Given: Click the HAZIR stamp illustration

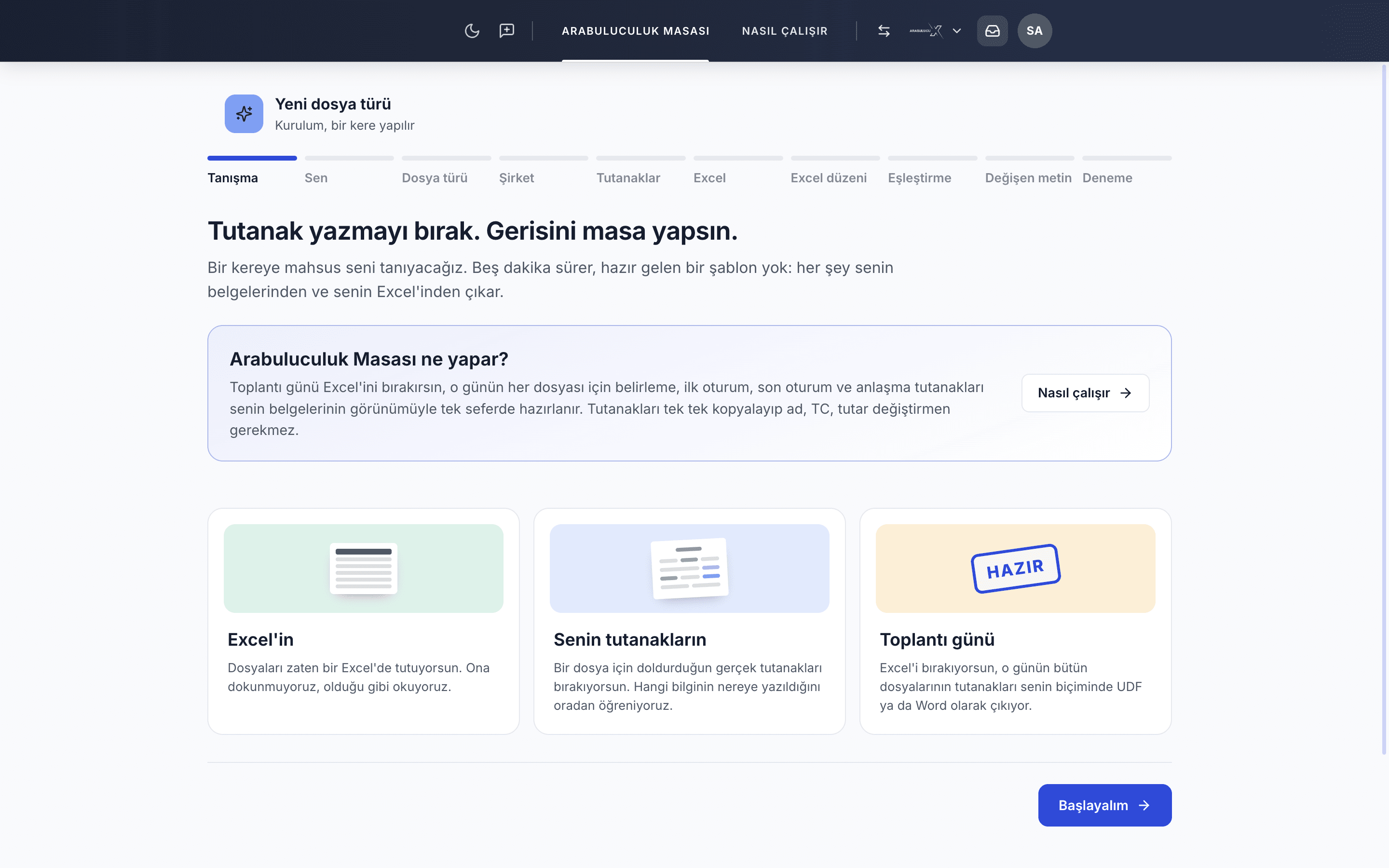Looking at the screenshot, I should (1015, 569).
